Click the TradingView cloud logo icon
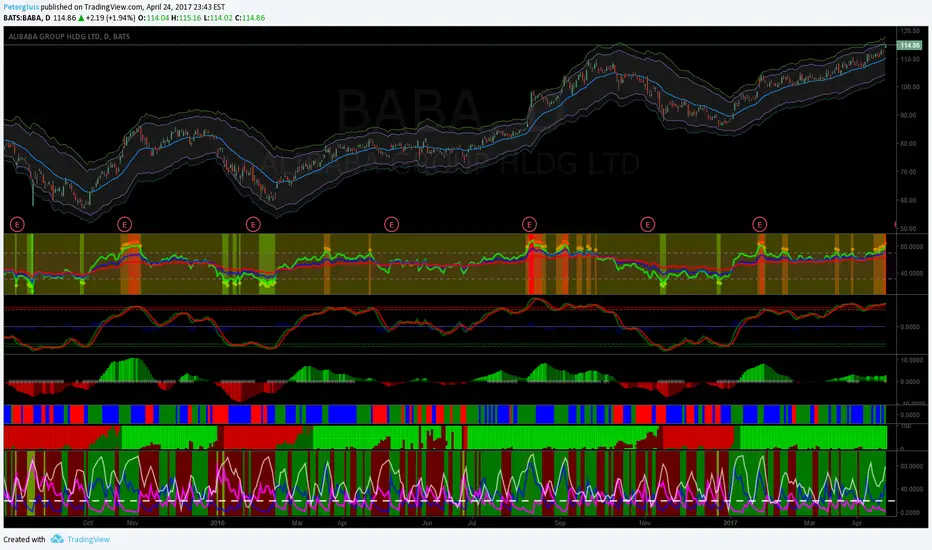Image resolution: width=932 pixels, height=550 pixels. click(57, 539)
